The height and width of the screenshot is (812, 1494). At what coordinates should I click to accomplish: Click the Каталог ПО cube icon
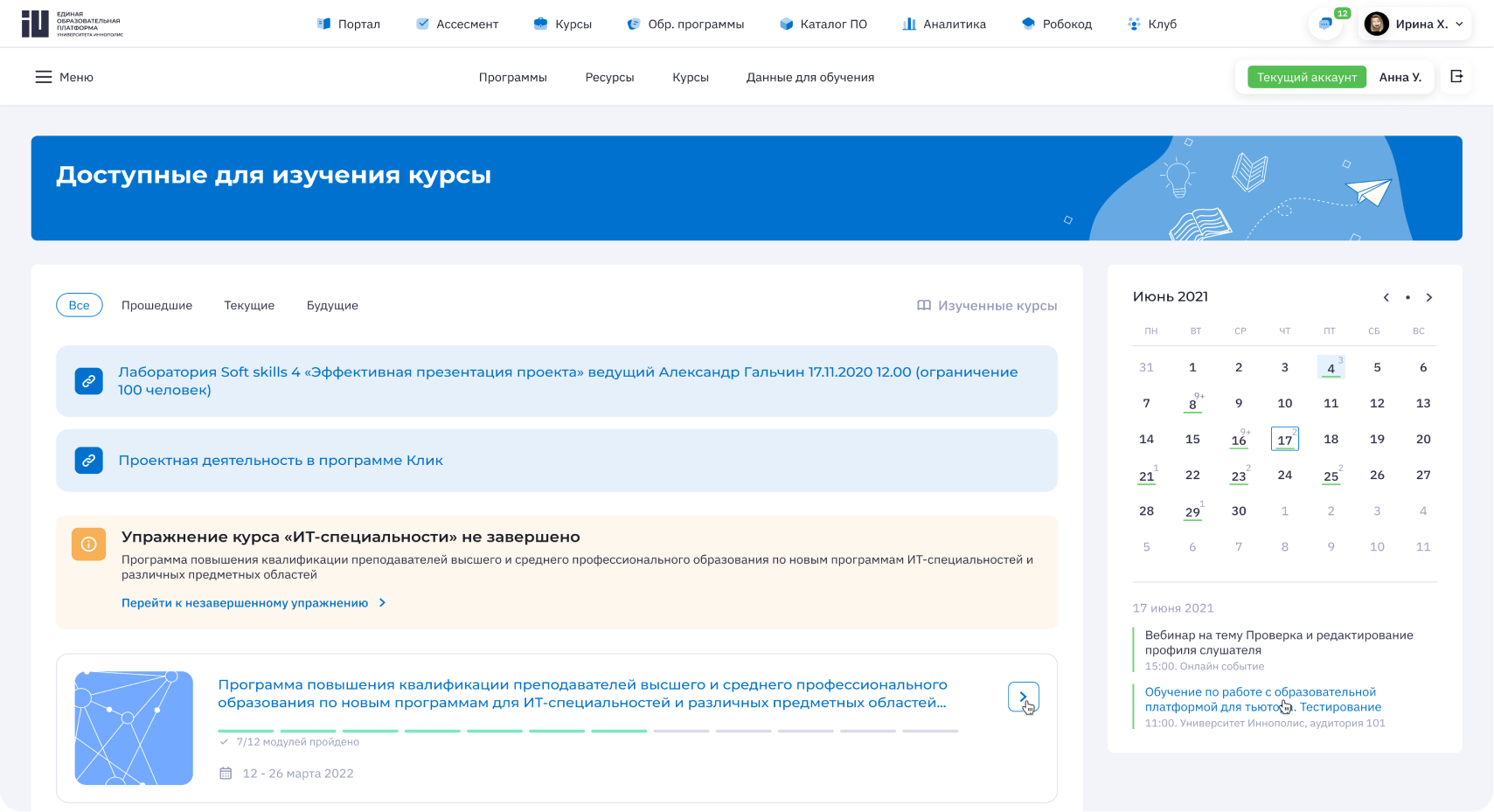(786, 24)
